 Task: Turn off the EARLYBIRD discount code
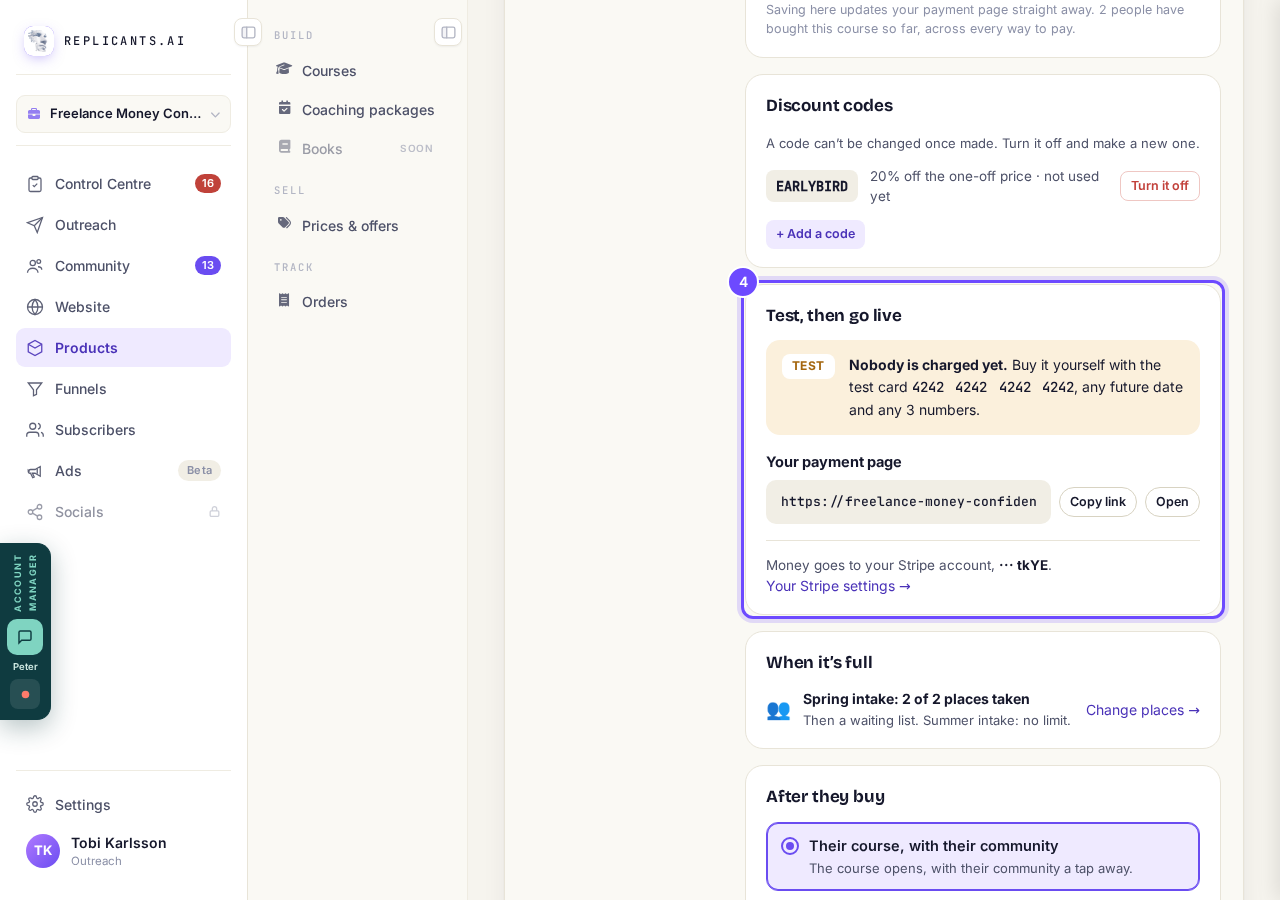pyautogui.click(x=1160, y=186)
